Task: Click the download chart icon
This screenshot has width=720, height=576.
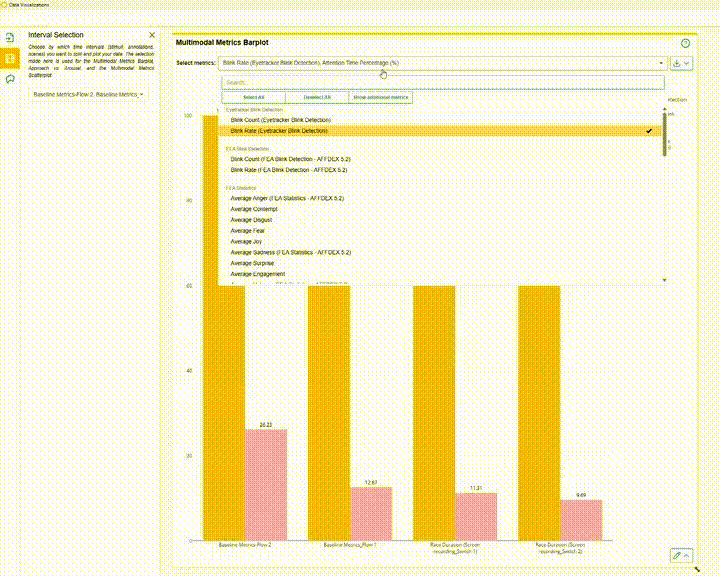Action: (x=677, y=63)
